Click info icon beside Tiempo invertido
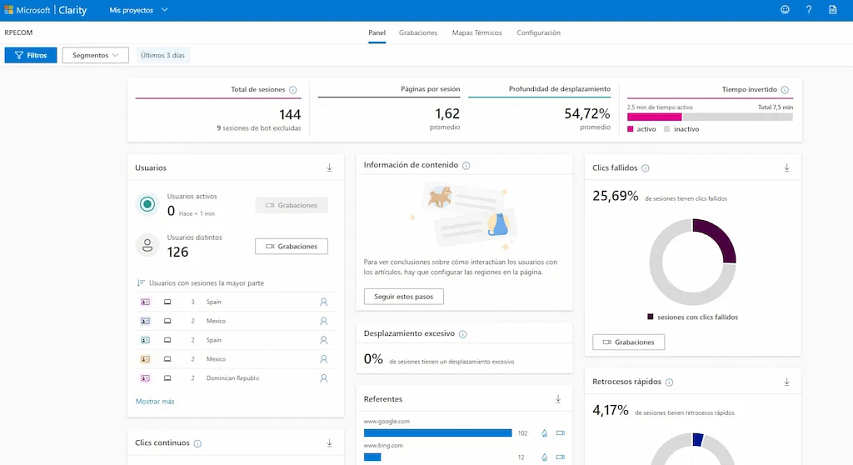The image size is (853, 465). click(784, 90)
